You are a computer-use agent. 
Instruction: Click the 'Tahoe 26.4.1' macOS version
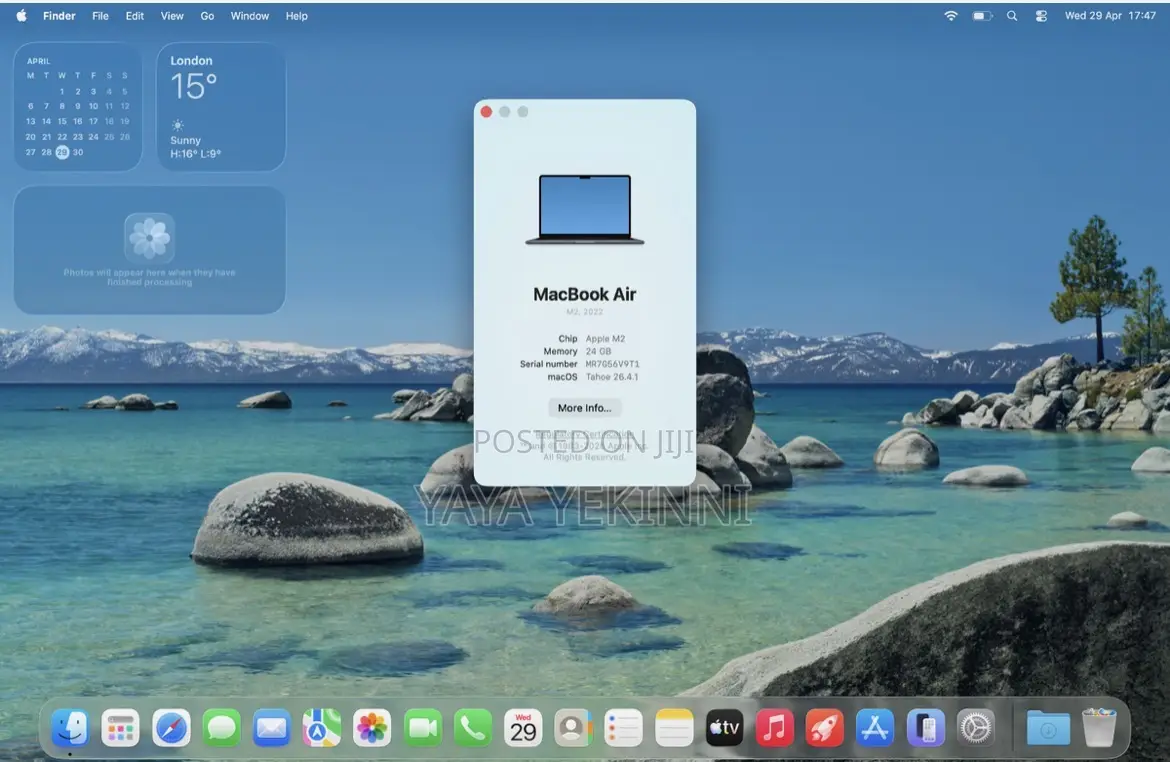611,377
